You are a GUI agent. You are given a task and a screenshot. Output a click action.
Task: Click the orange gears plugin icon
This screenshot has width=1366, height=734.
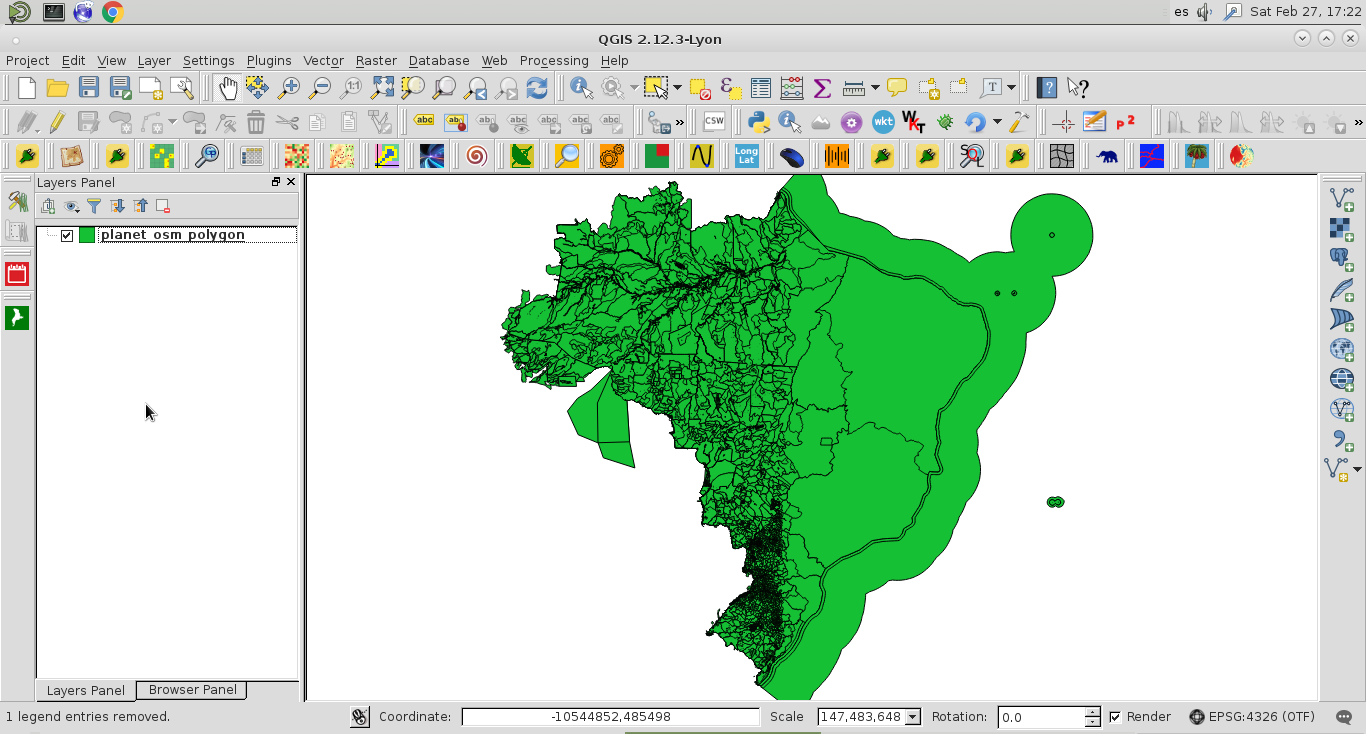[x=611, y=156]
